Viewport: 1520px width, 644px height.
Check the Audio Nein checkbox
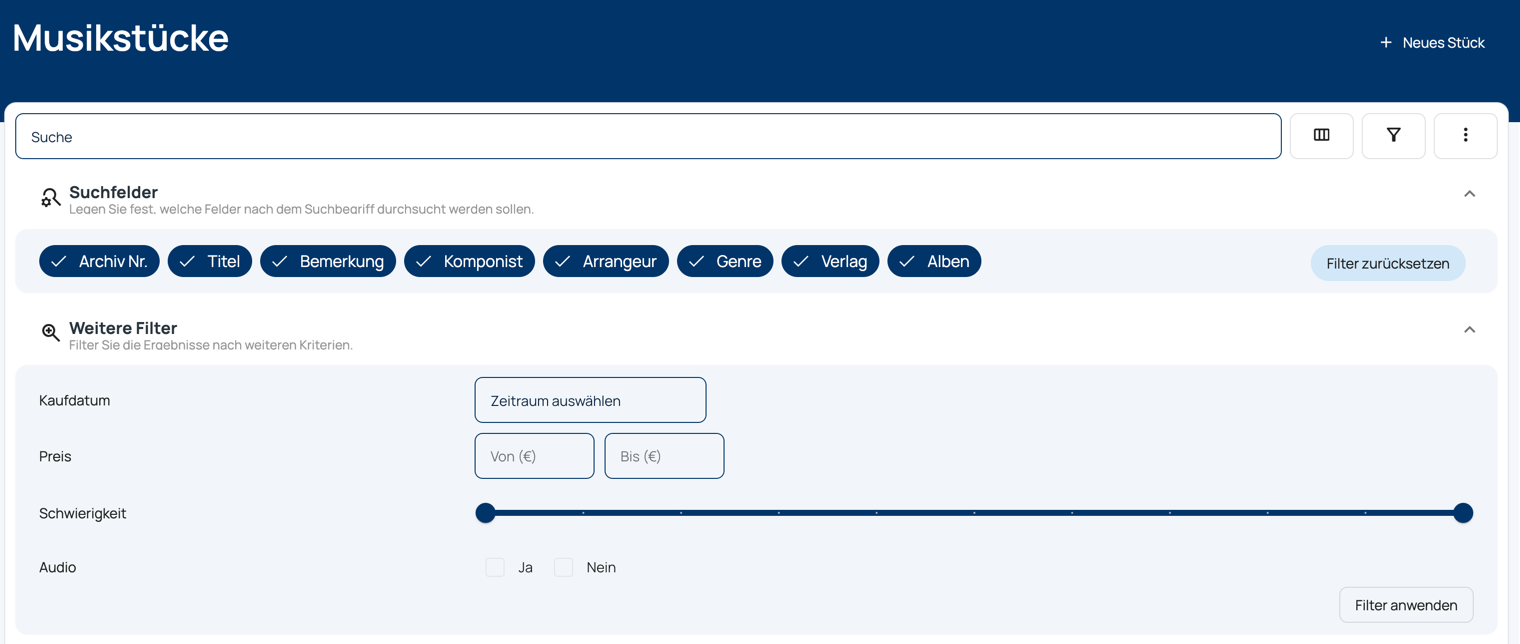[x=564, y=567]
